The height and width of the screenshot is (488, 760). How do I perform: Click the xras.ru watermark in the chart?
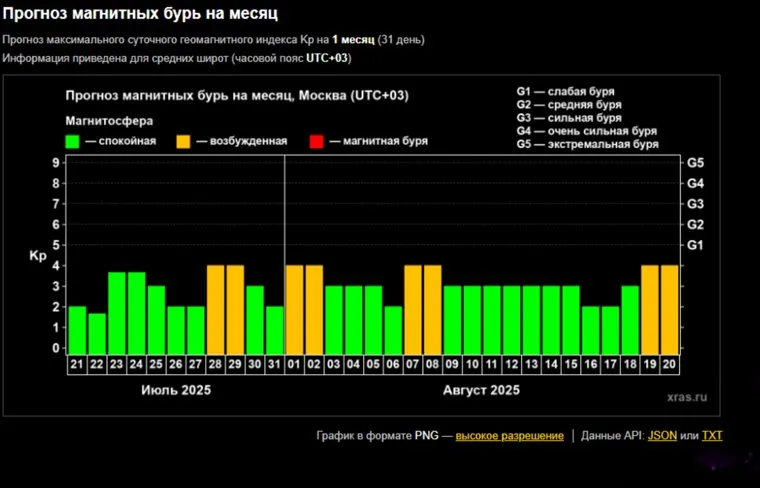[686, 396]
